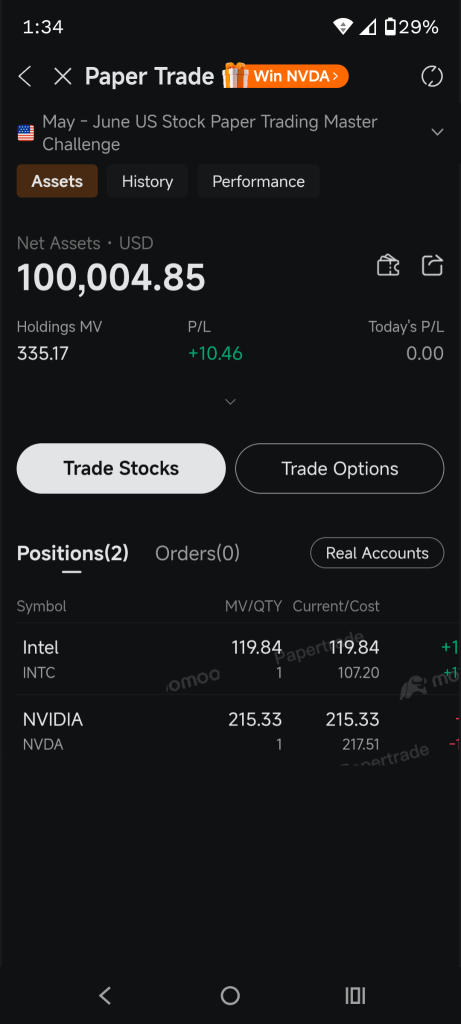Open the Intel INTC position row
The image size is (461, 1024).
click(x=230, y=659)
